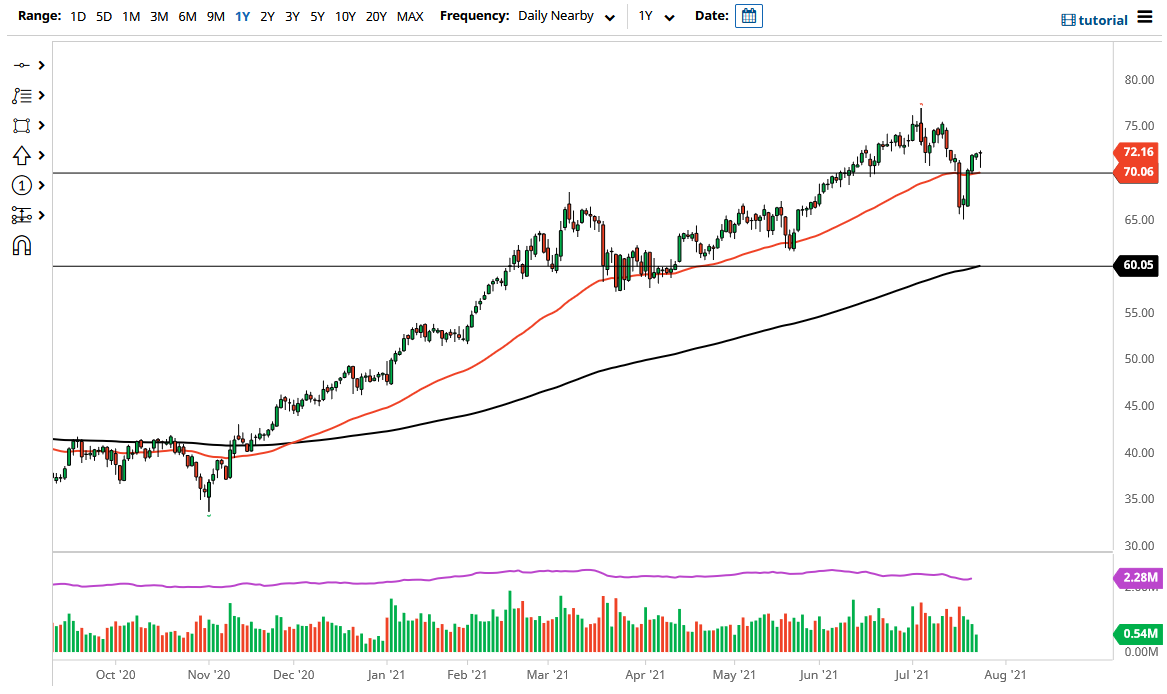
Task: Select the MAX range tab
Action: click(x=410, y=16)
